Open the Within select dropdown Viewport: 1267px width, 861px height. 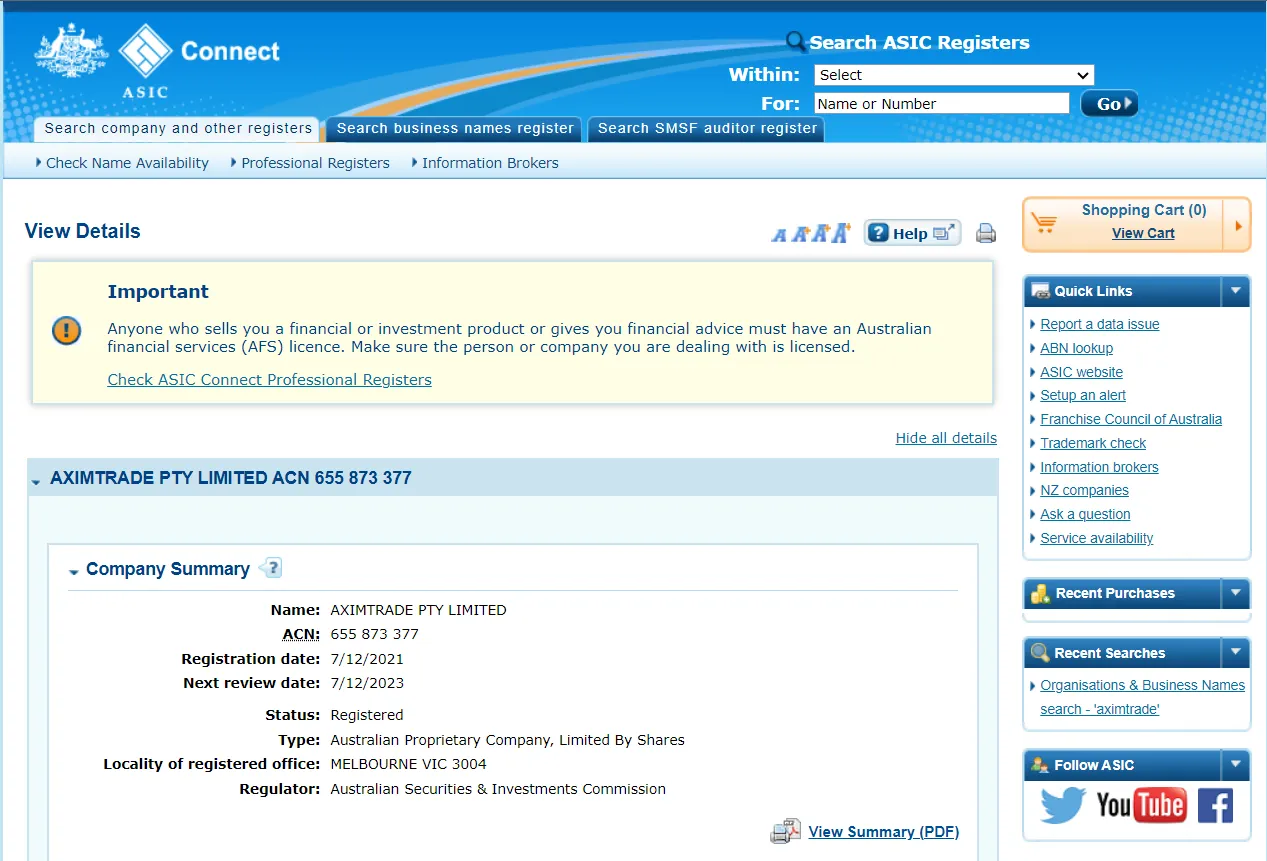pos(954,75)
